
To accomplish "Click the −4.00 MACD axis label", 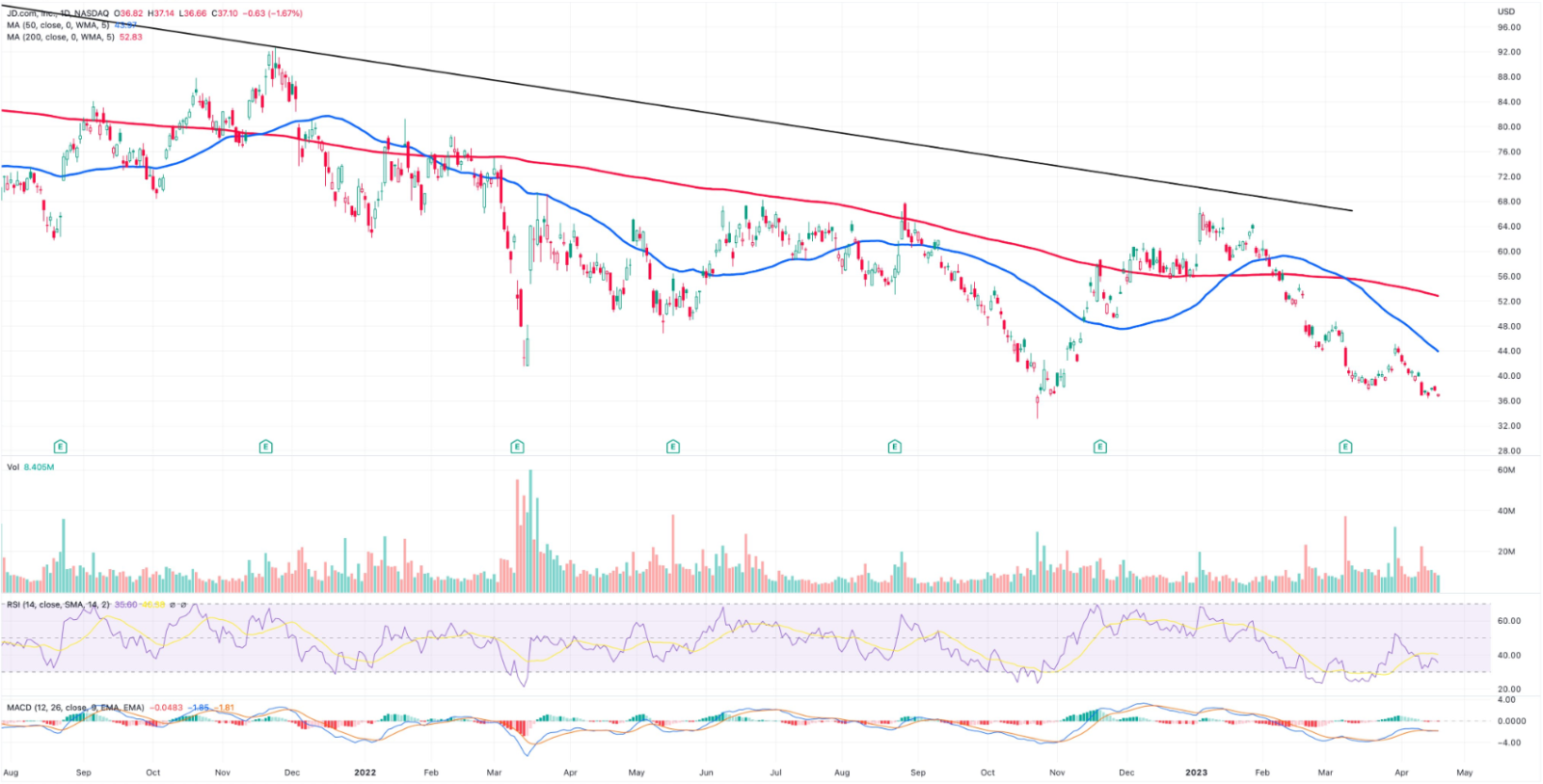I will [1508, 743].
